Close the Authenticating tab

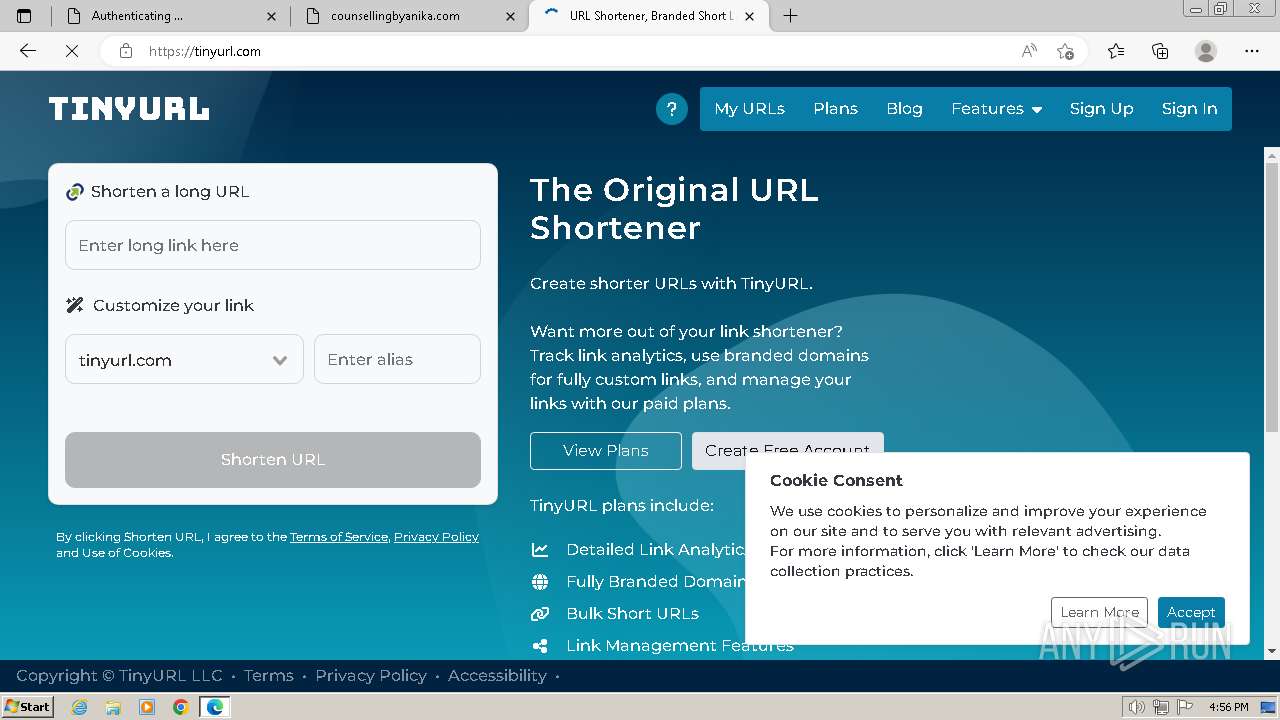pyautogui.click(x=273, y=16)
